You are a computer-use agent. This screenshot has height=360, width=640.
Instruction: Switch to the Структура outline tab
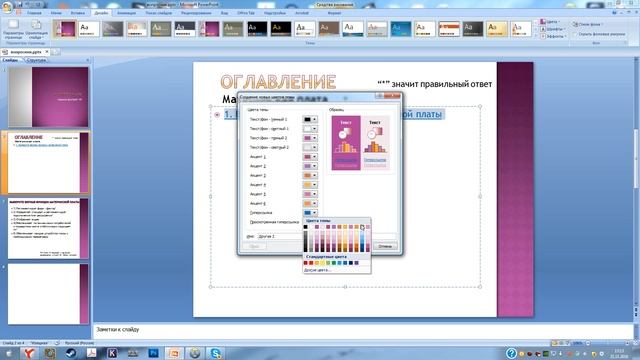[x=36, y=60]
